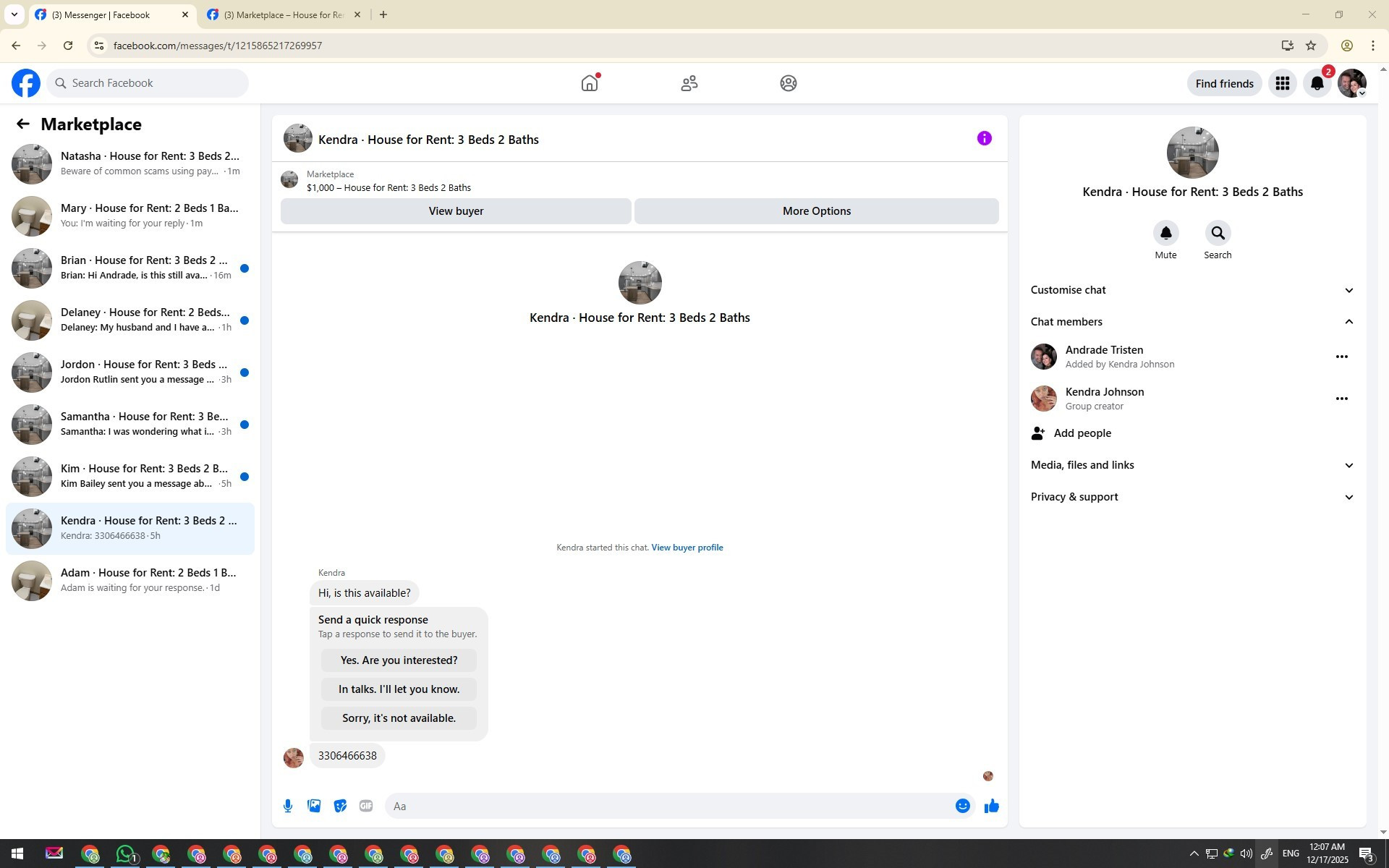1389x868 pixels.
Task: Record a voice clip microphone icon
Action: (288, 806)
